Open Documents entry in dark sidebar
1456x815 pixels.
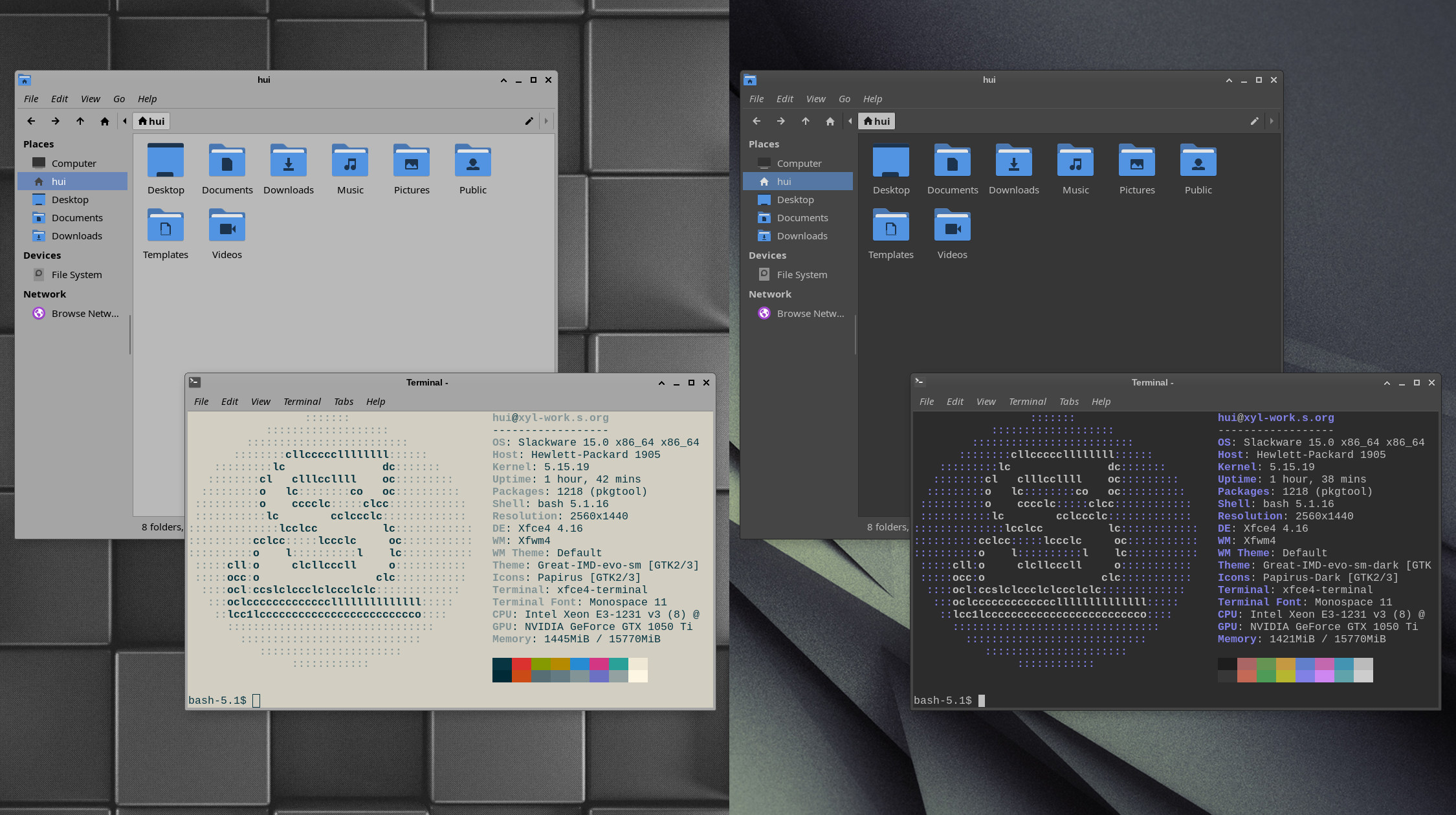click(x=798, y=218)
